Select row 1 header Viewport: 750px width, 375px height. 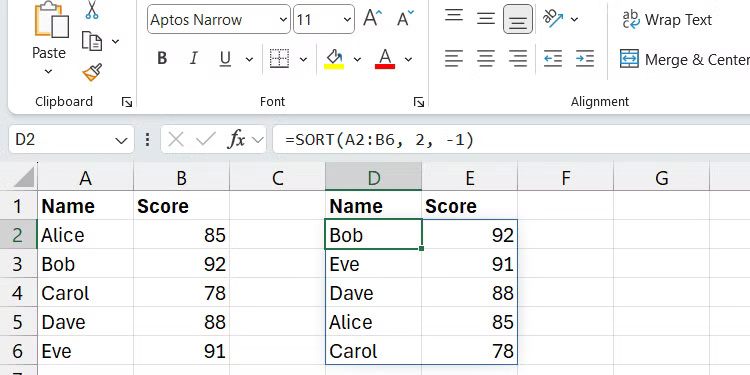[x=18, y=206]
